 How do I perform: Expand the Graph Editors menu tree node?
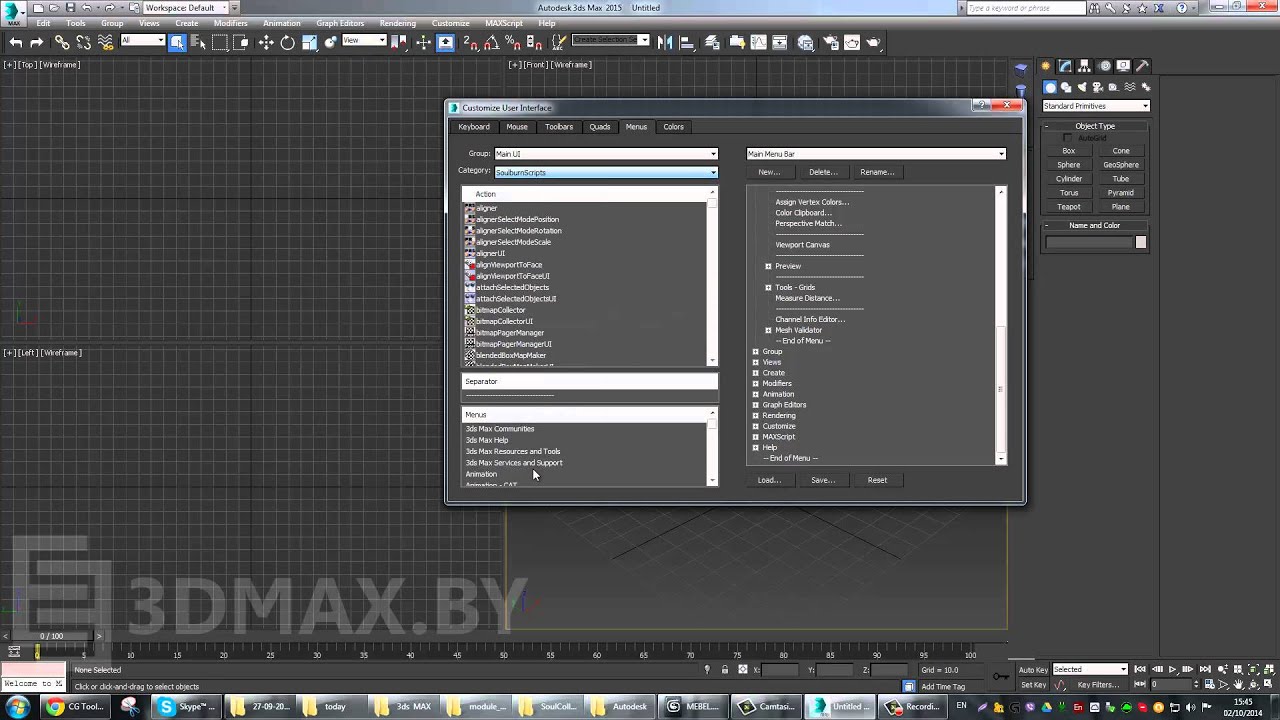point(755,405)
